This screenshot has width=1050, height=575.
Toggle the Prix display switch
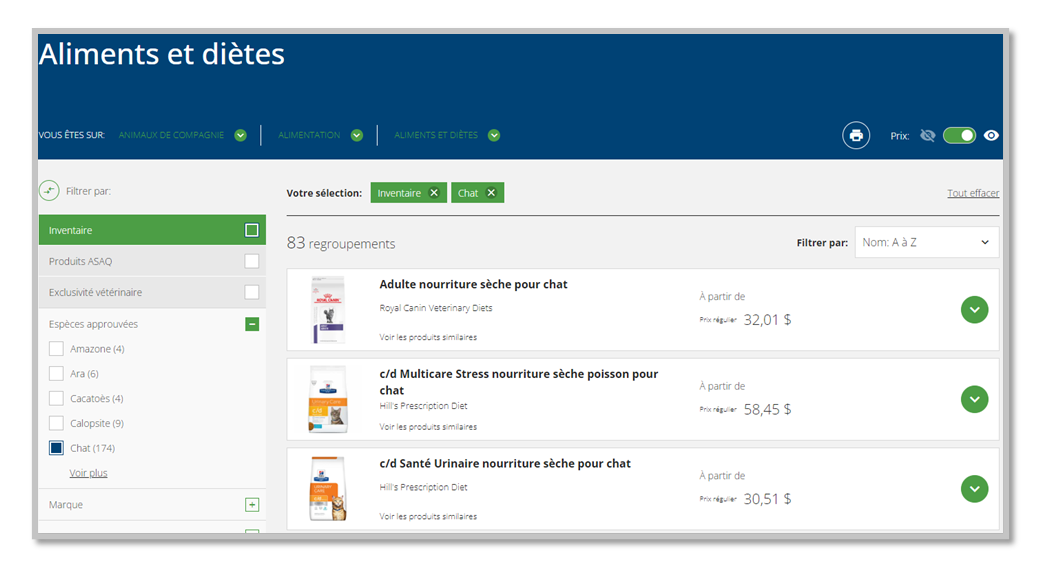point(959,135)
